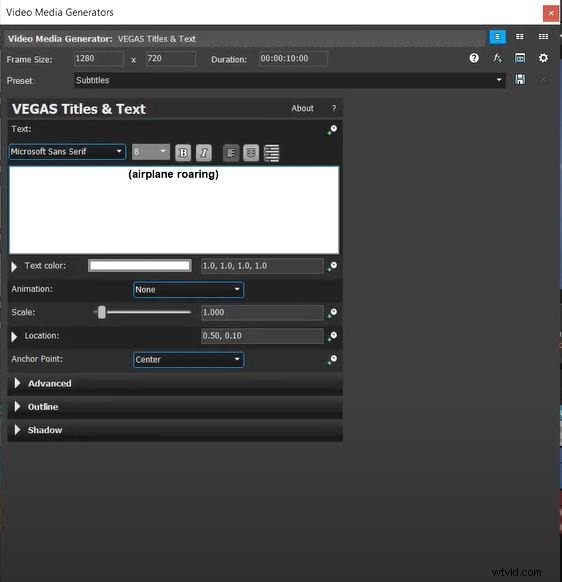Open generator settings gear icon
This screenshot has height=582, width=562.
(x=543, y=58)
